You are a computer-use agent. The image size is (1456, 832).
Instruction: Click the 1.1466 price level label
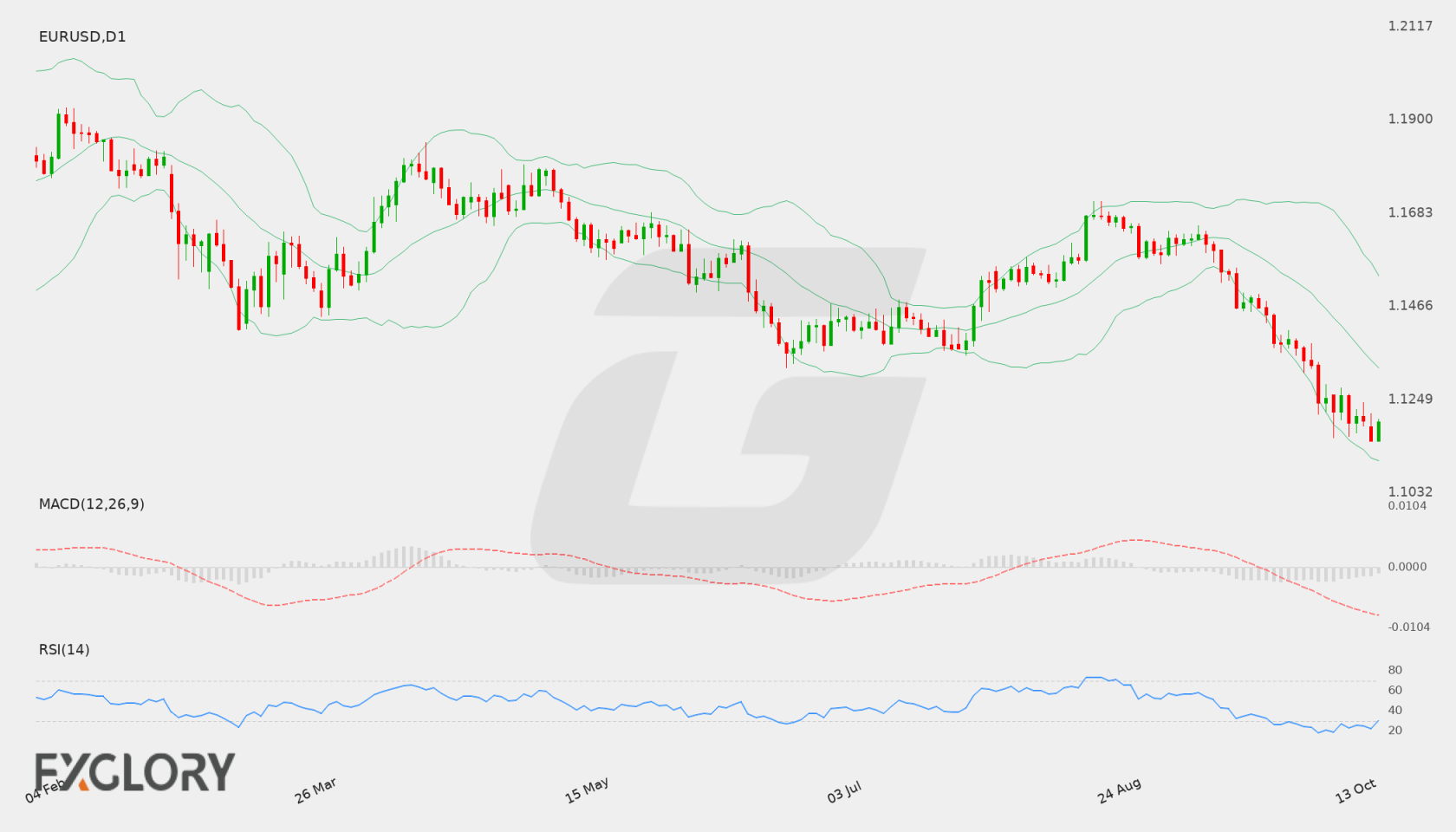(x=1410, y=305)
